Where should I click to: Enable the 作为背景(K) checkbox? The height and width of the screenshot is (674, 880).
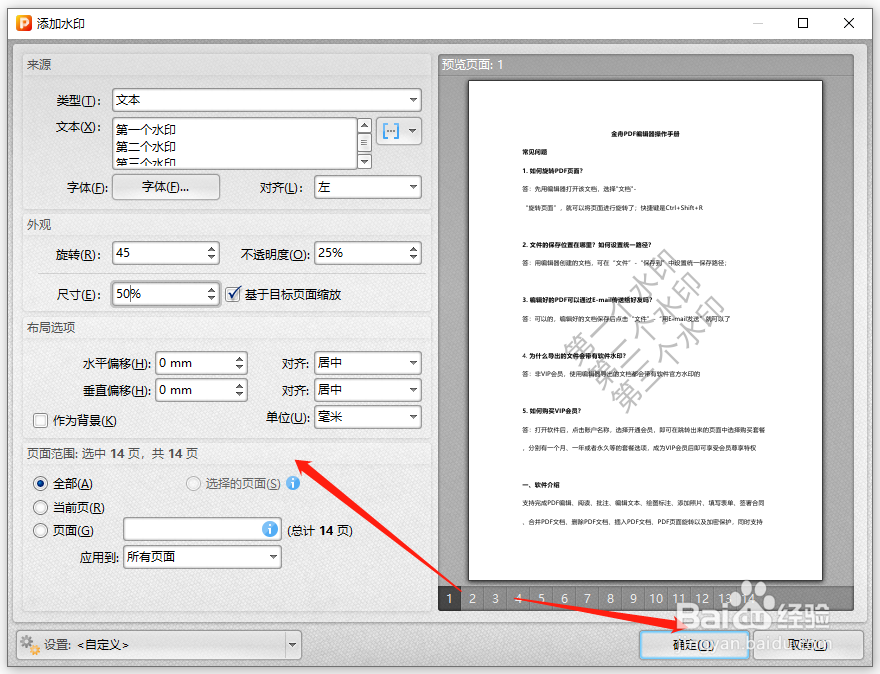click(x=40, y=420)
